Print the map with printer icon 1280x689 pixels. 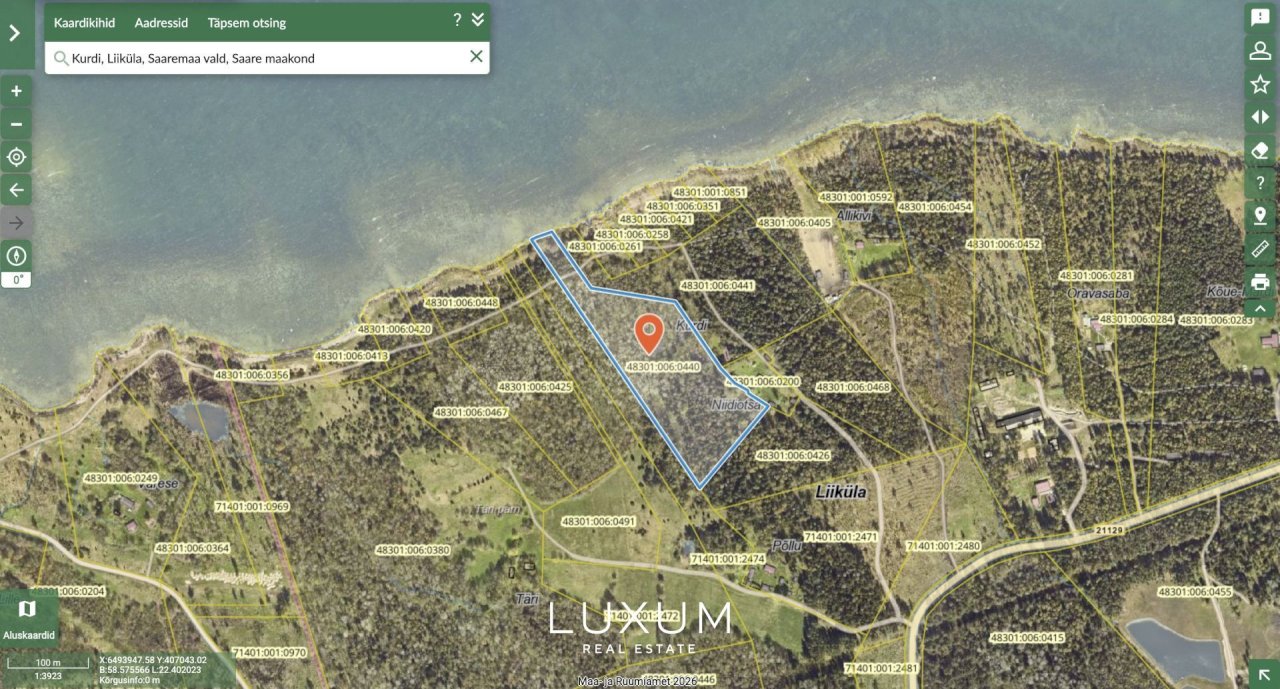[1260, 282]
